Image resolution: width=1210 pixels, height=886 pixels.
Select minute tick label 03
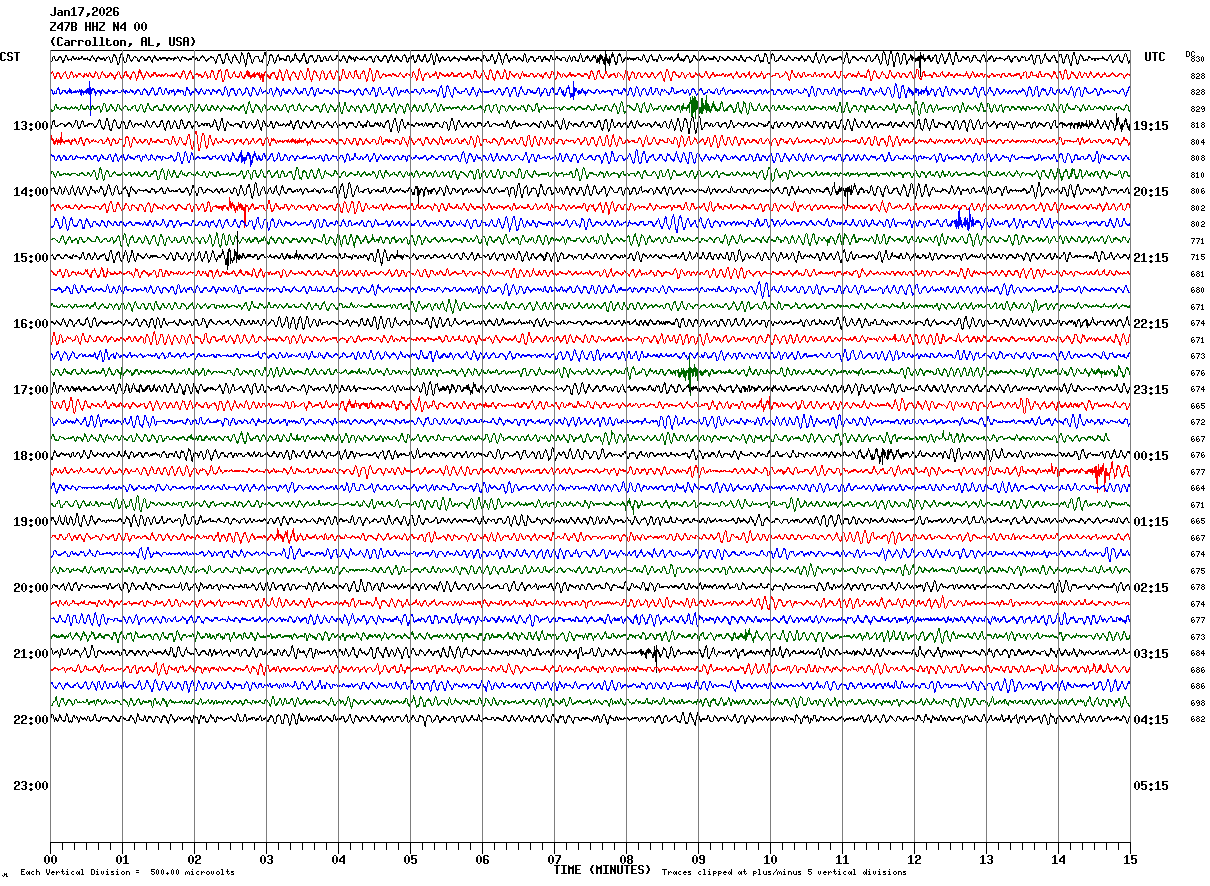[x=266, y=859]
